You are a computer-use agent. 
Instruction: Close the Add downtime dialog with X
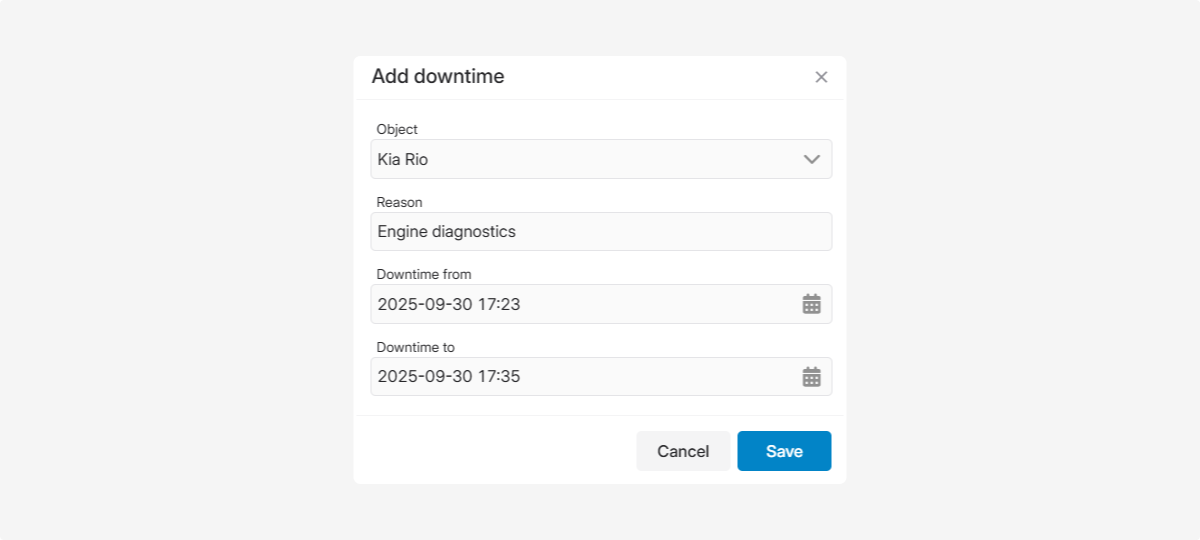pyautogui.click(x=821, y=77)
